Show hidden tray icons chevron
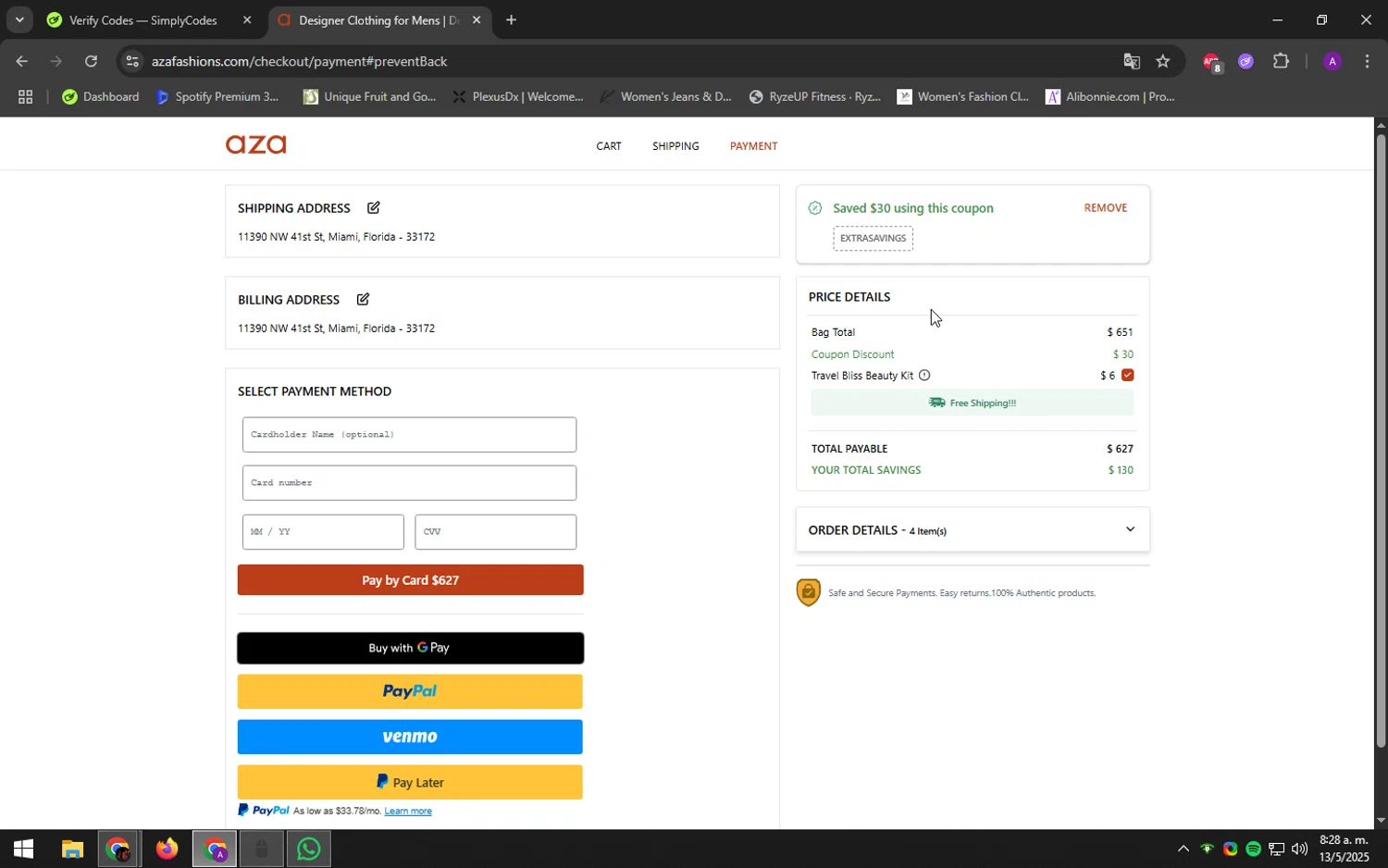 1183,849
